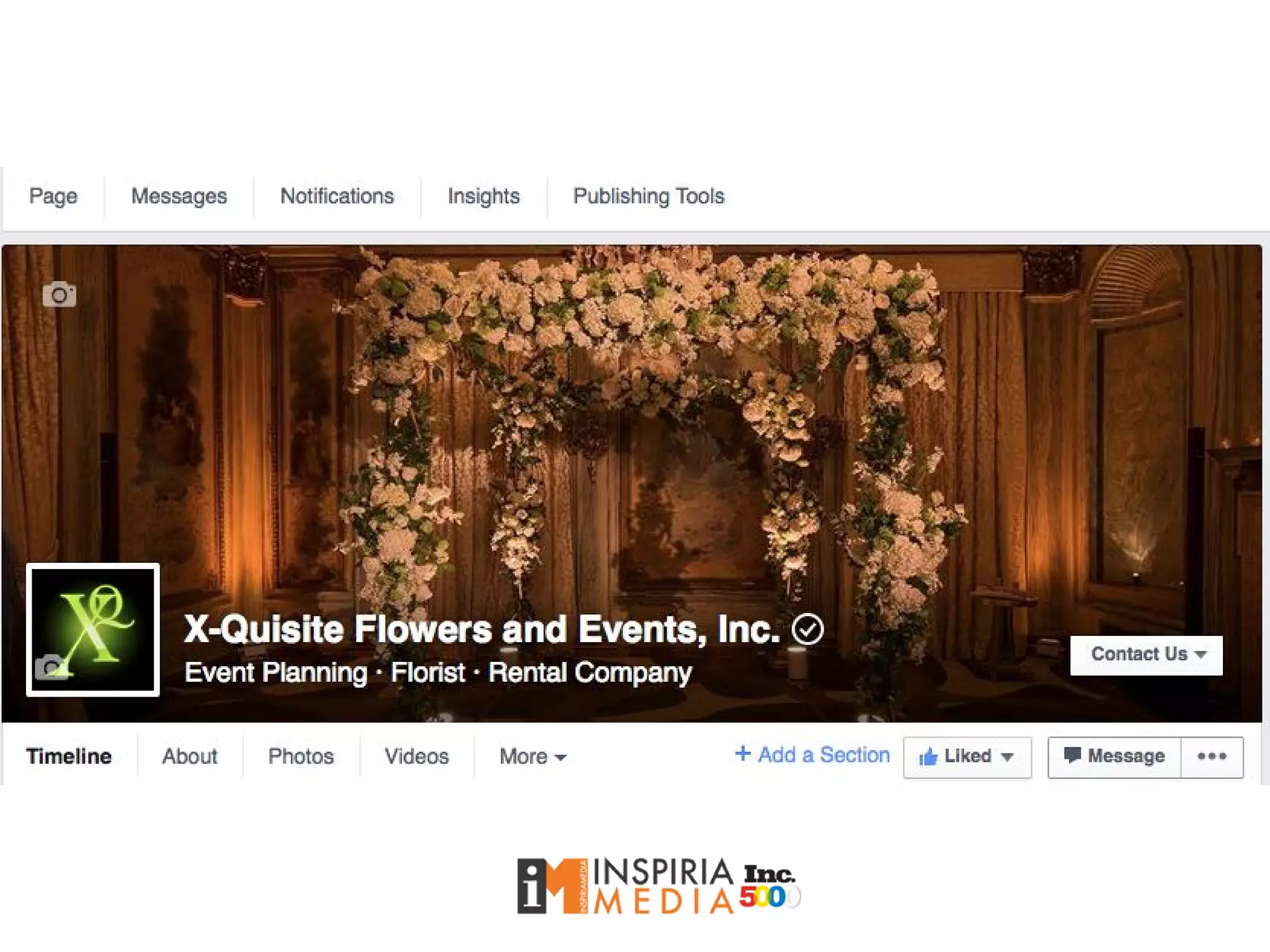Click the Inc. 5000 logo
The width and height of the screenshot is (1270, 952).
click(770, 887)
